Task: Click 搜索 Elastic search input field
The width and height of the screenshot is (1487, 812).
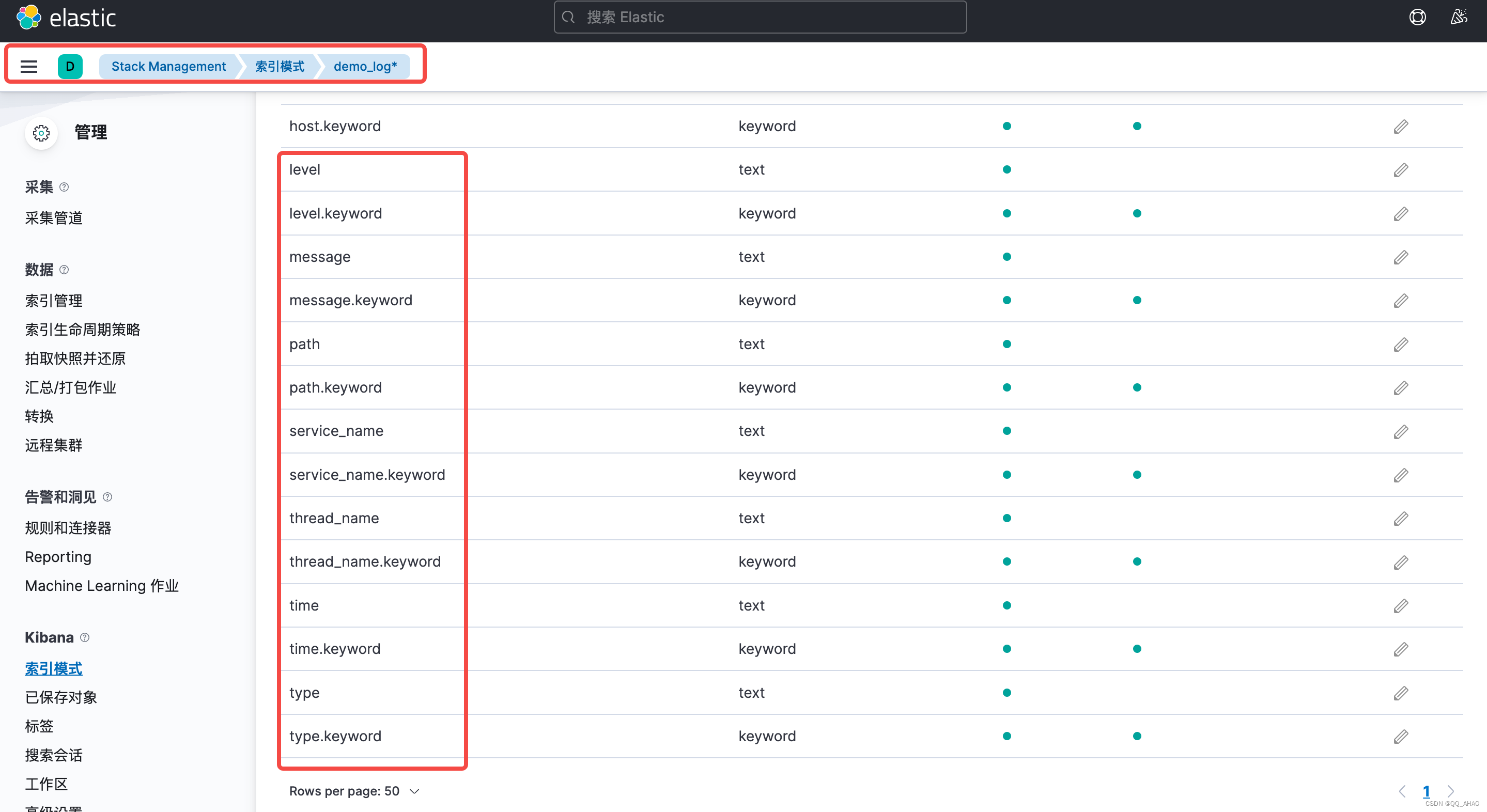Action: point(762,18)
